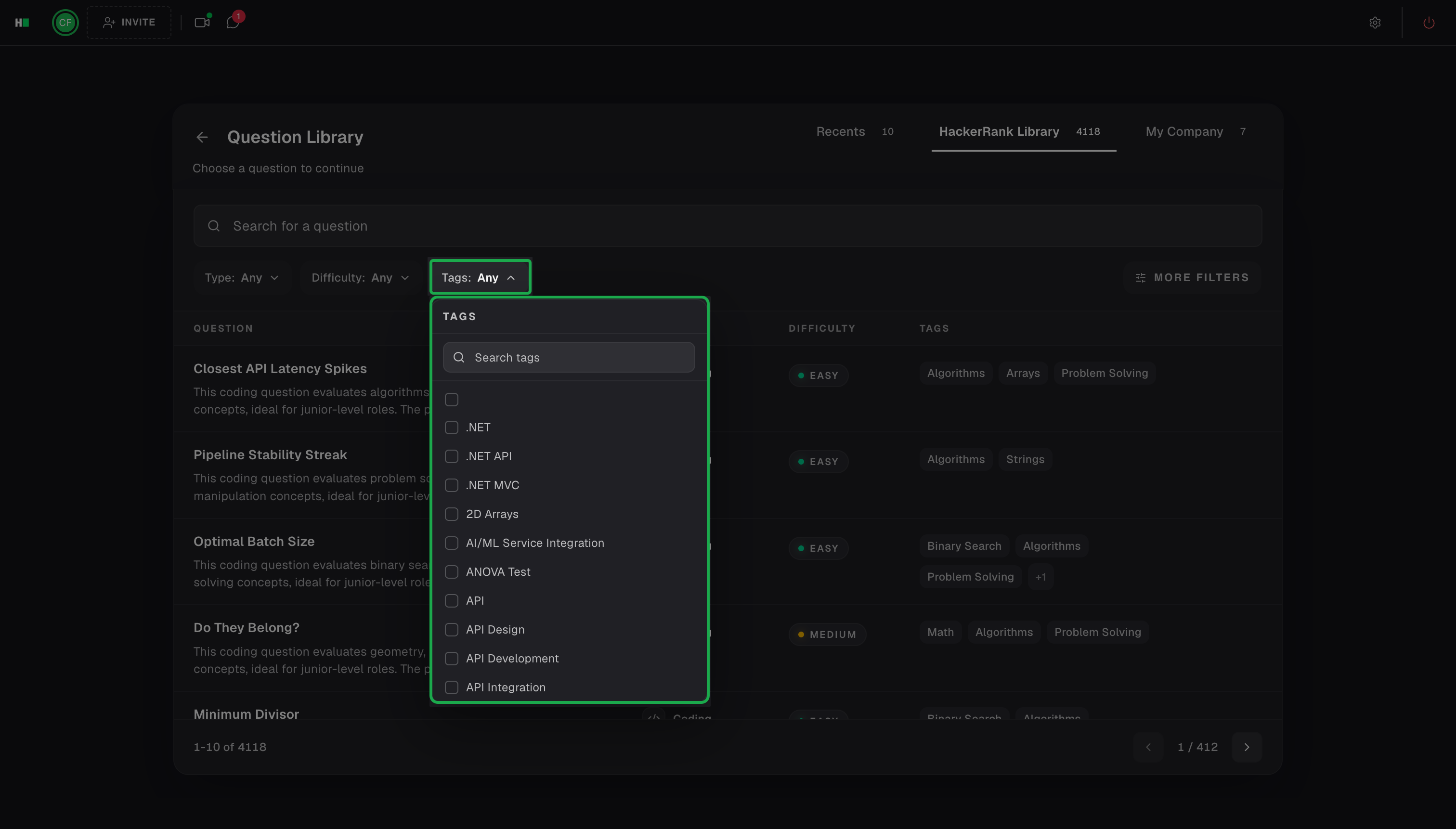Click the +1 more tags chip
Screen dimensions: 1456x829
tap(1040, 577)
